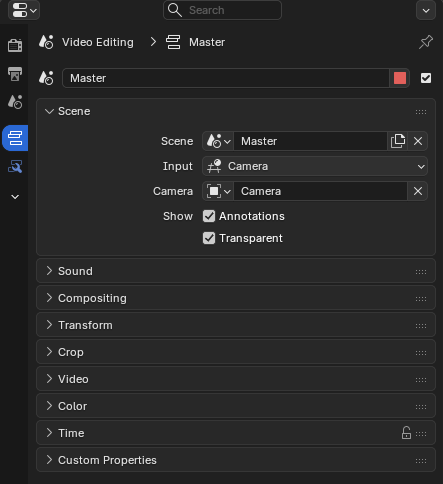Open the properties options dropdown arrow
The image size is (443, 484).
[426, 10]
